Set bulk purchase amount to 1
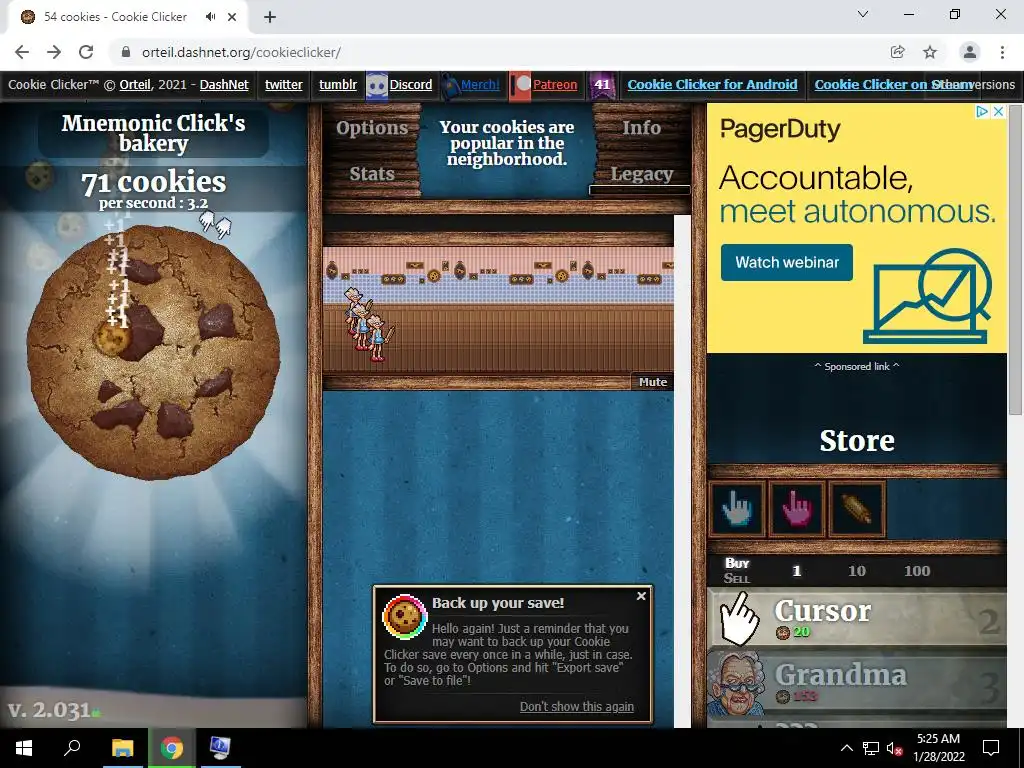1024x768 pixels. pyautogui.click(x=796, y=571)
